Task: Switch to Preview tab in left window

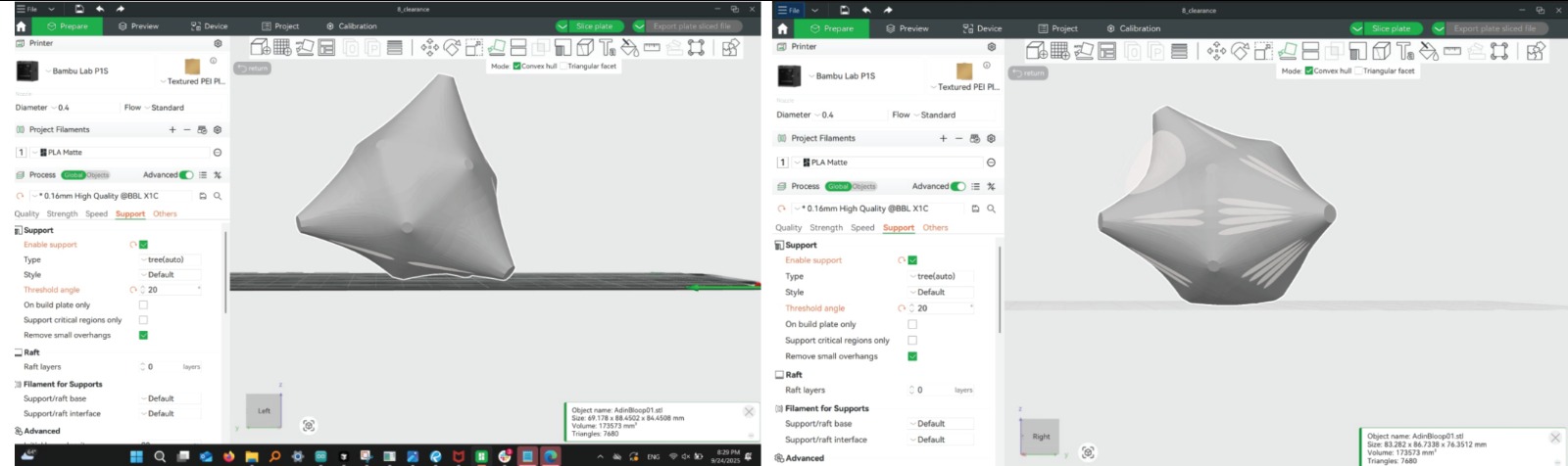Action: 138,26
